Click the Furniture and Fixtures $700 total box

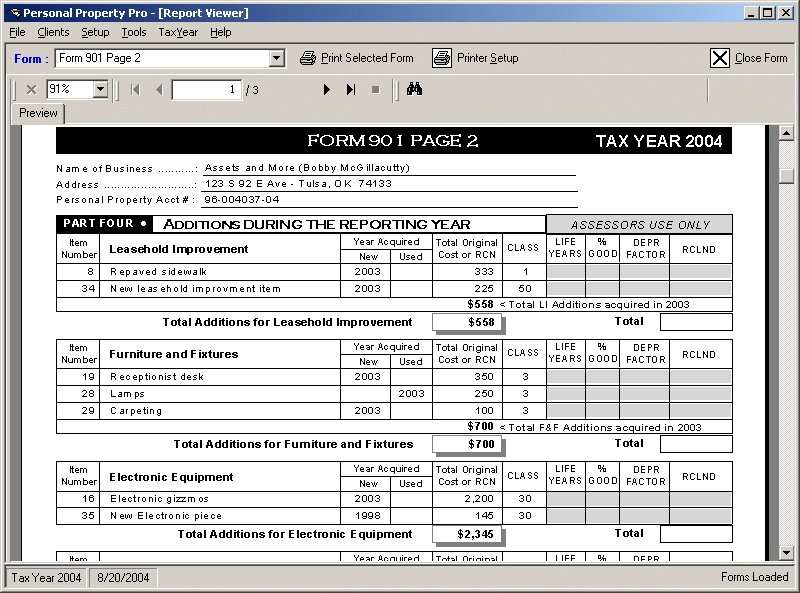[467, 444]
